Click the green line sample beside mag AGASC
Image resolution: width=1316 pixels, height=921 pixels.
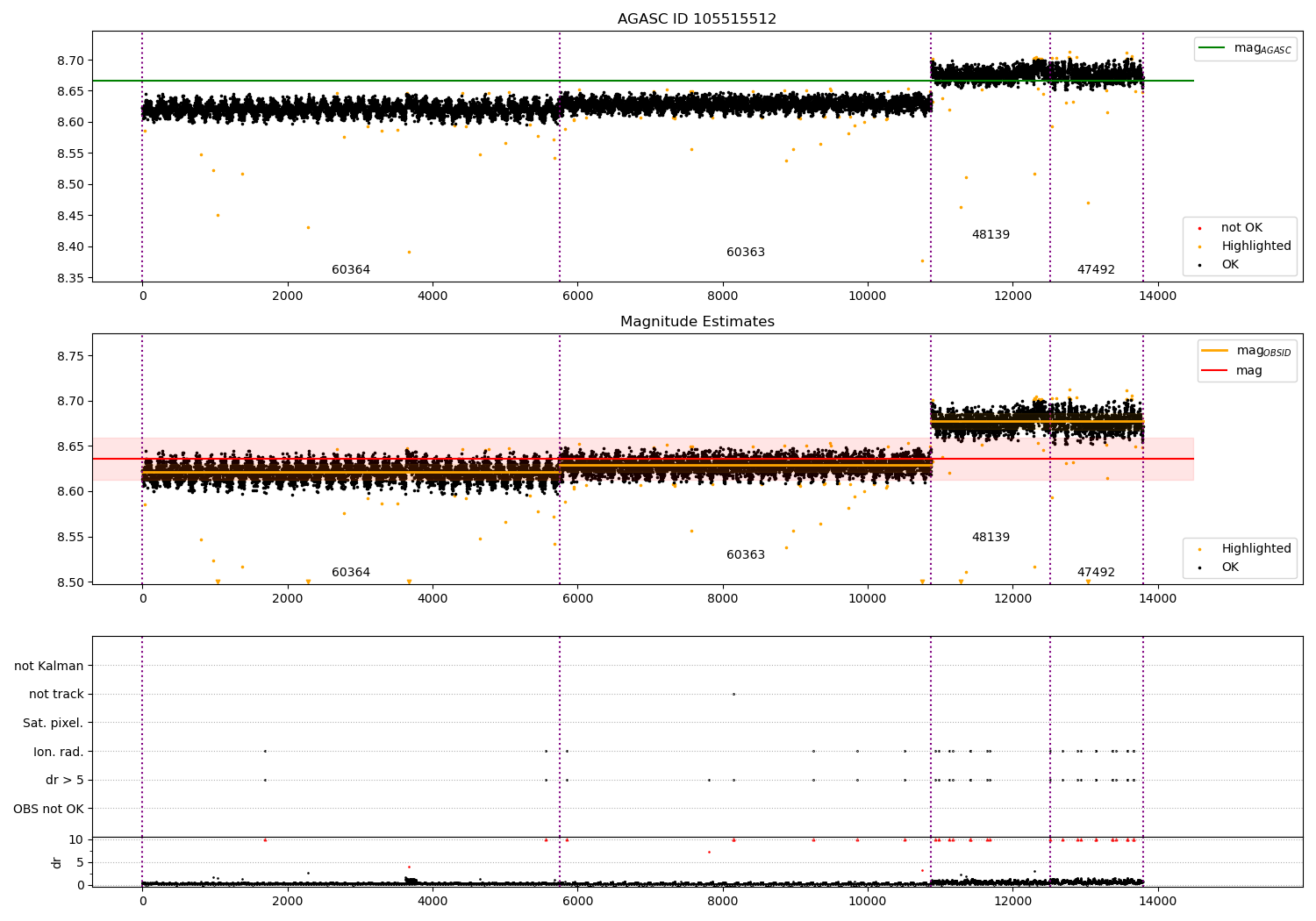tap(1212, 48)
